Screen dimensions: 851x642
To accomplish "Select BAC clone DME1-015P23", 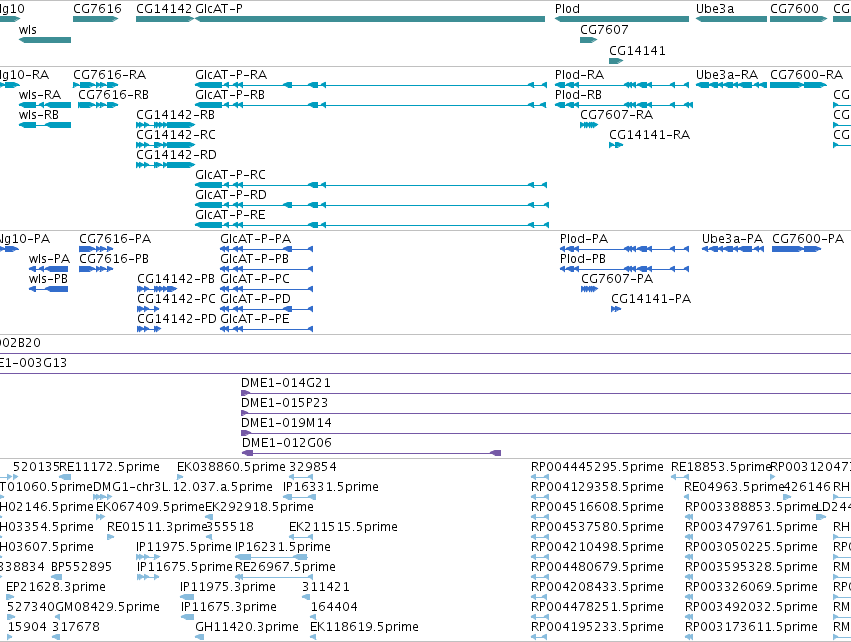I will pyautogui.click(x=546, y=413).
